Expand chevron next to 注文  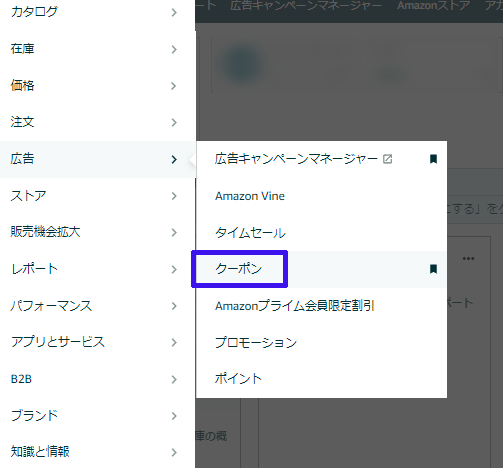[174, 123]
